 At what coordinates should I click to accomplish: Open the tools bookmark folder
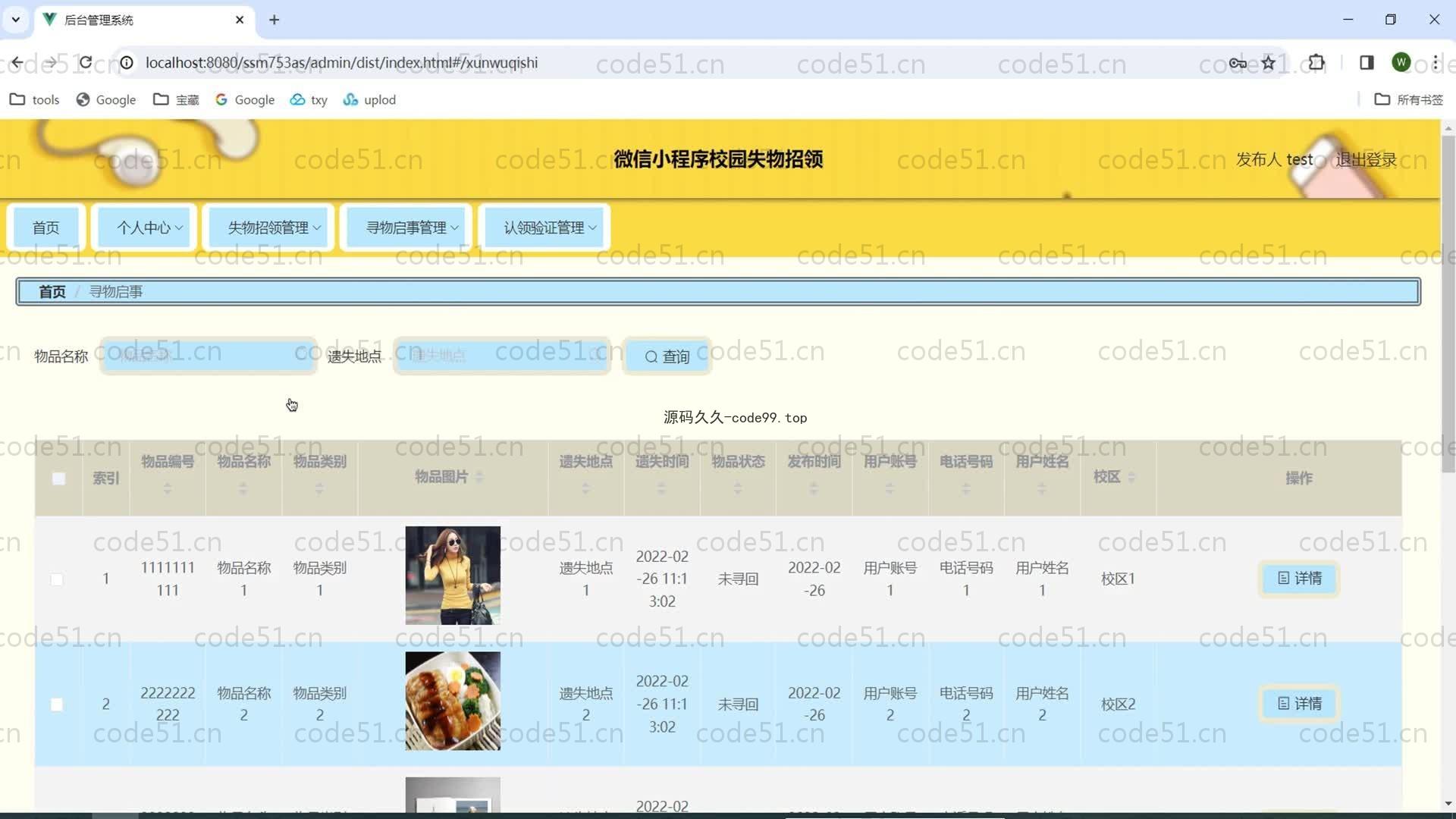tap(34, 99)
